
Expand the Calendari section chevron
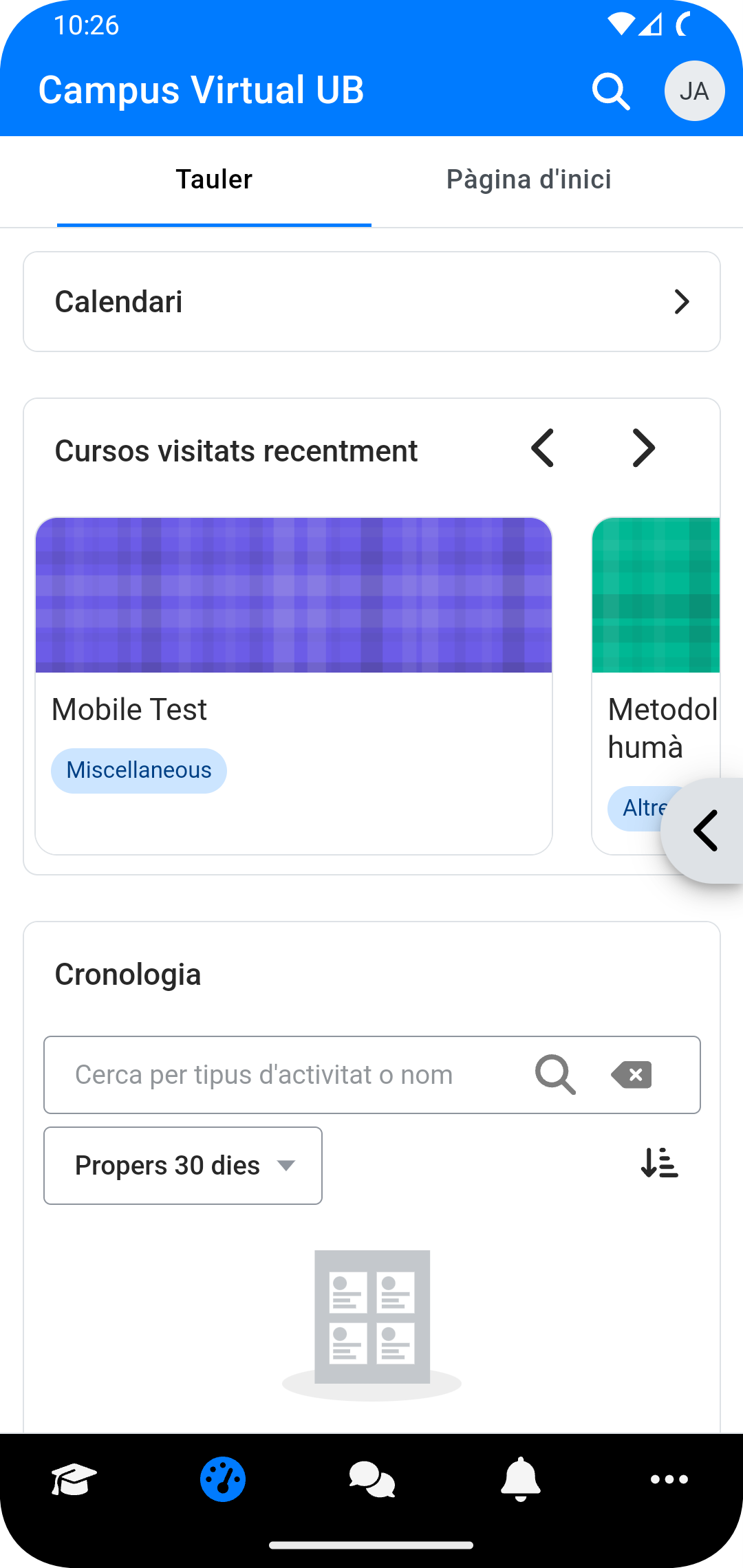(682, 302)
